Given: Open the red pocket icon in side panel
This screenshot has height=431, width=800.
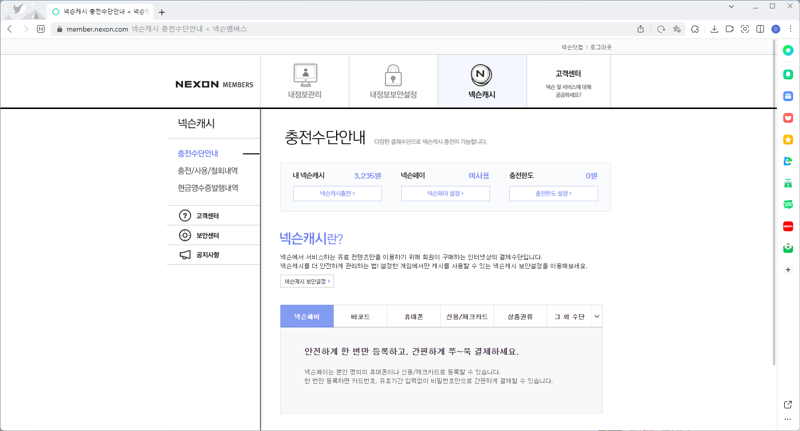Looking at the screenshot, I should click(x=788, y=118).
